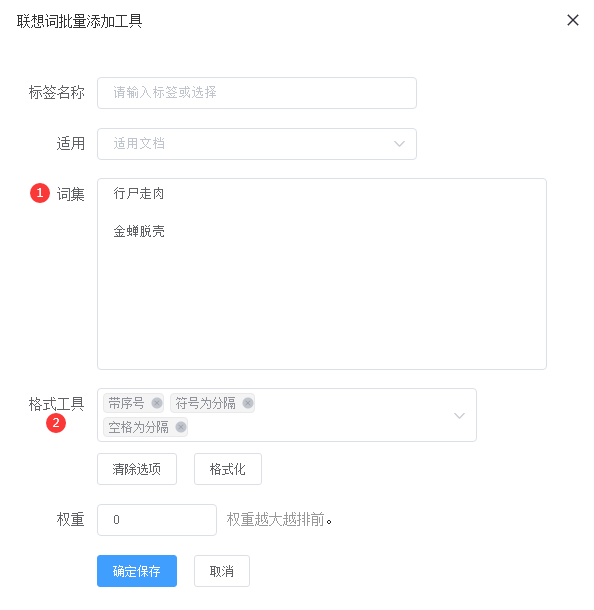Screen dimensions: 594x610
Task: Save with the 确定保存 button
Action: [x=137, y=571]
